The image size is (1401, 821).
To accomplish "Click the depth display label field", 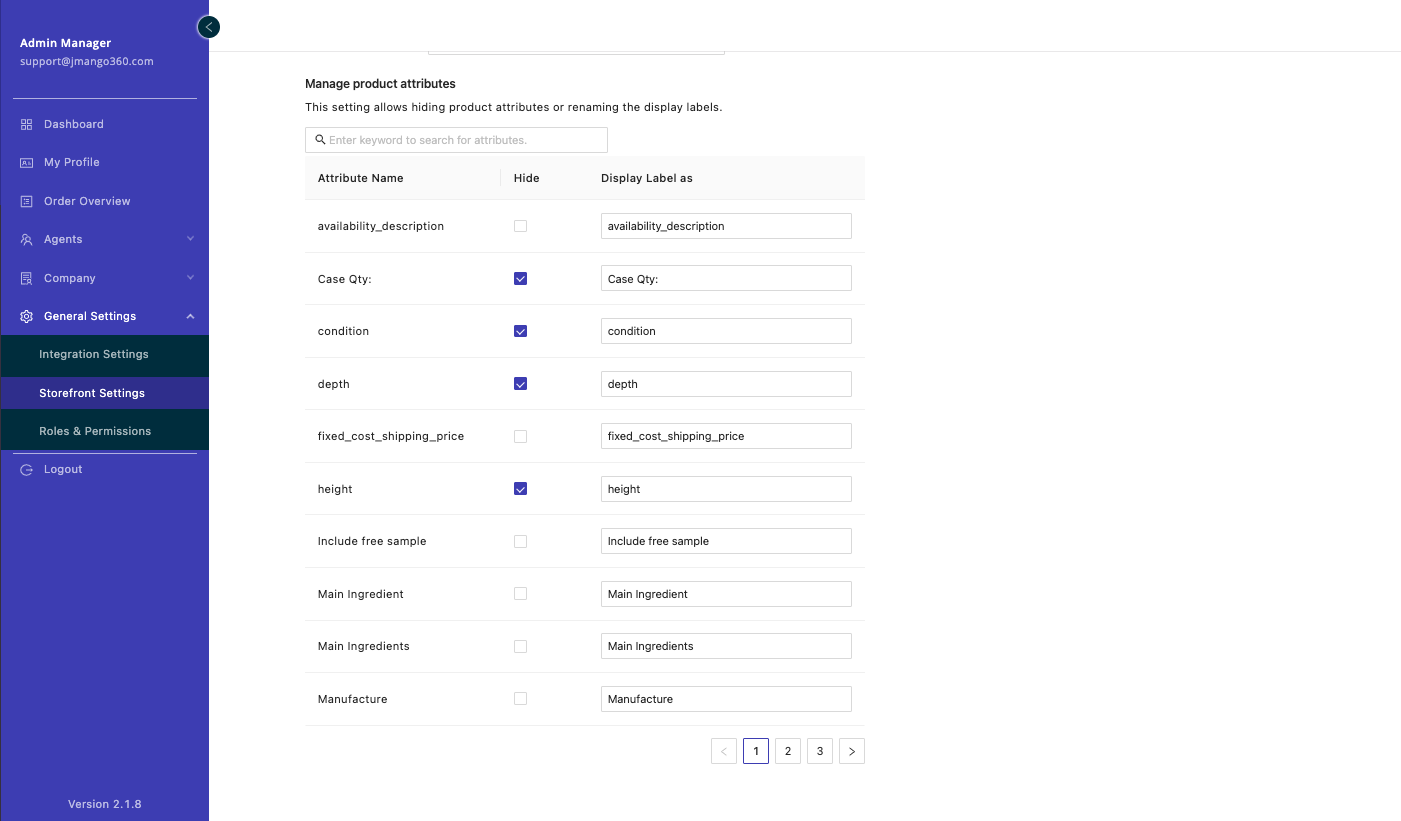I will (x=726, y=384).
